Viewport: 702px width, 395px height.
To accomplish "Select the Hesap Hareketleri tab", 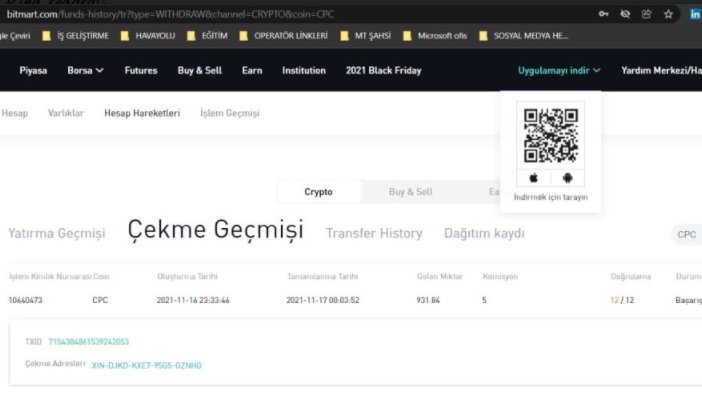I will 142,113.
